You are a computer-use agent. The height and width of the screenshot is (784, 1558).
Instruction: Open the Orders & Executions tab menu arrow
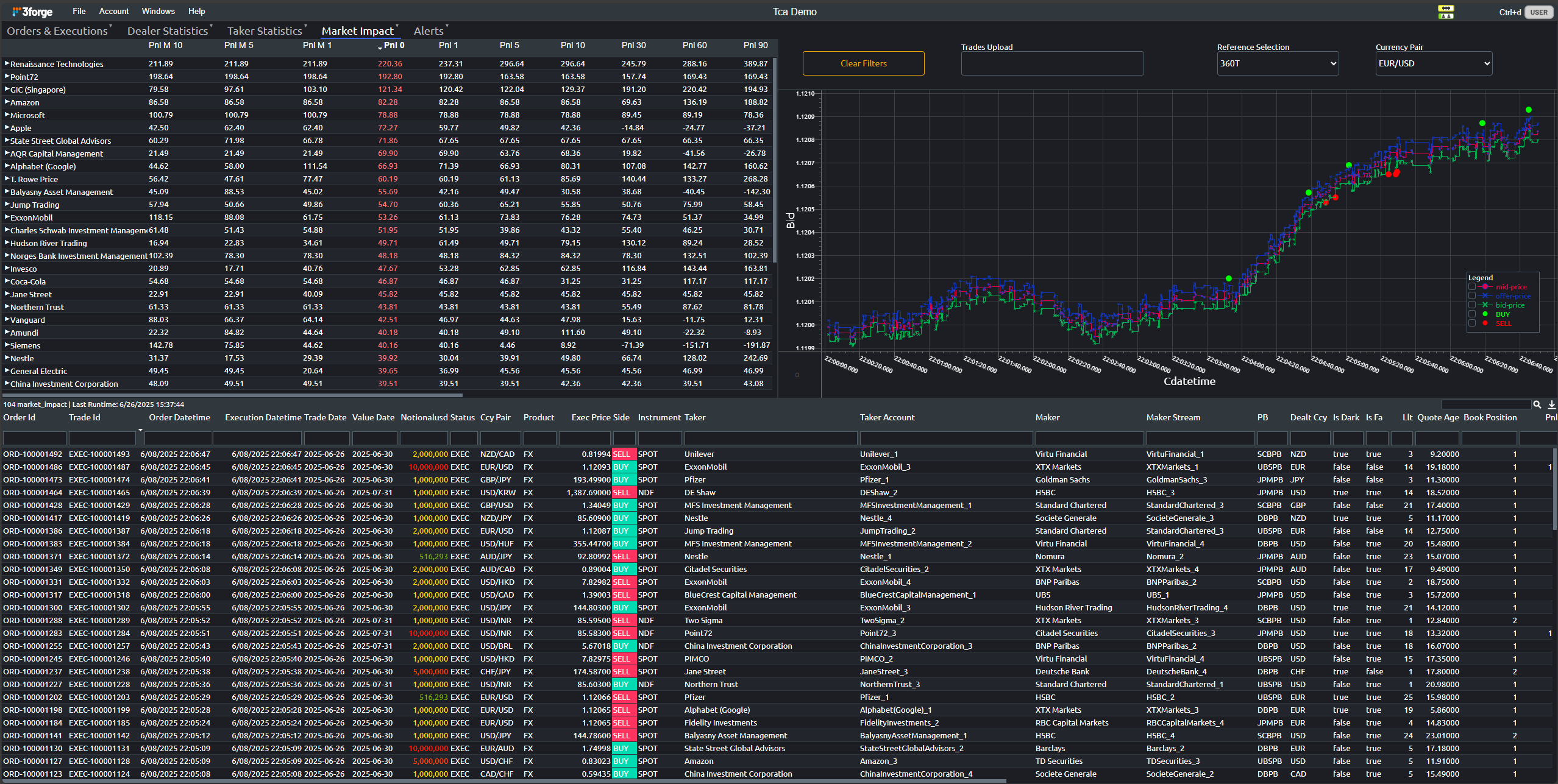(x=110, y=26)
